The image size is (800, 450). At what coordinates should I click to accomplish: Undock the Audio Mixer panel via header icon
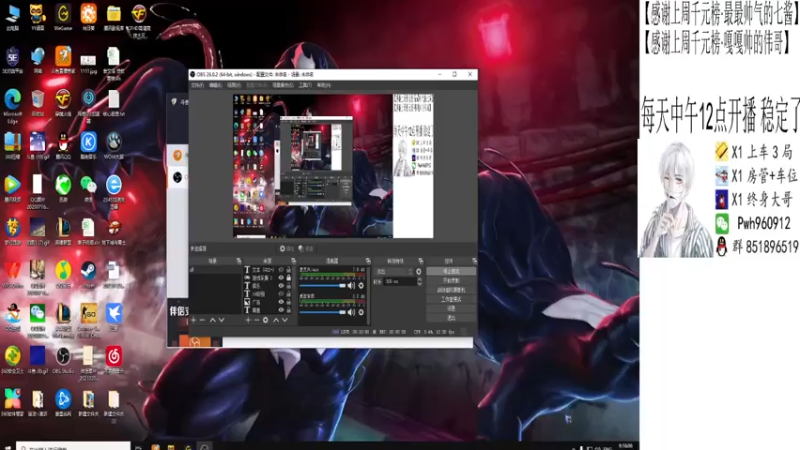coord(368,261)
